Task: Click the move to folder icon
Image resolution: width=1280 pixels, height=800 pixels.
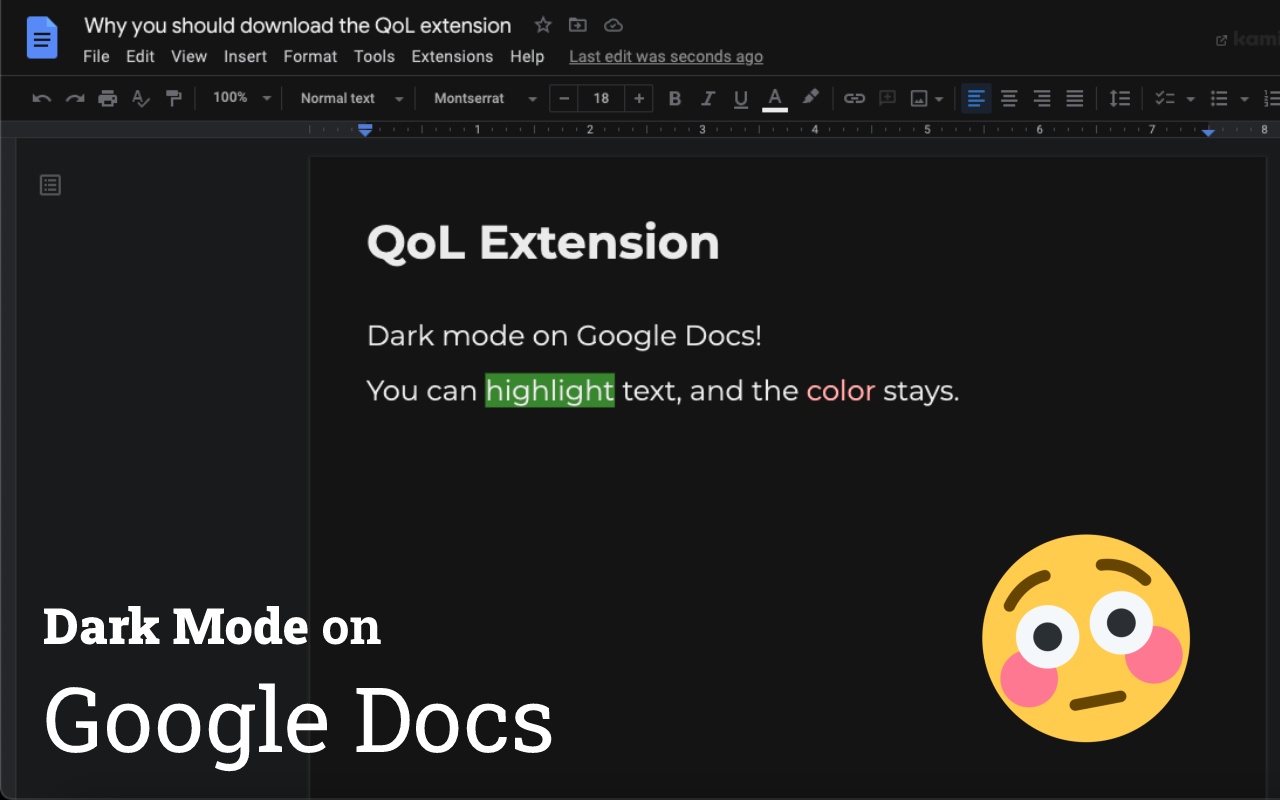Action: (x=578, y=25)
